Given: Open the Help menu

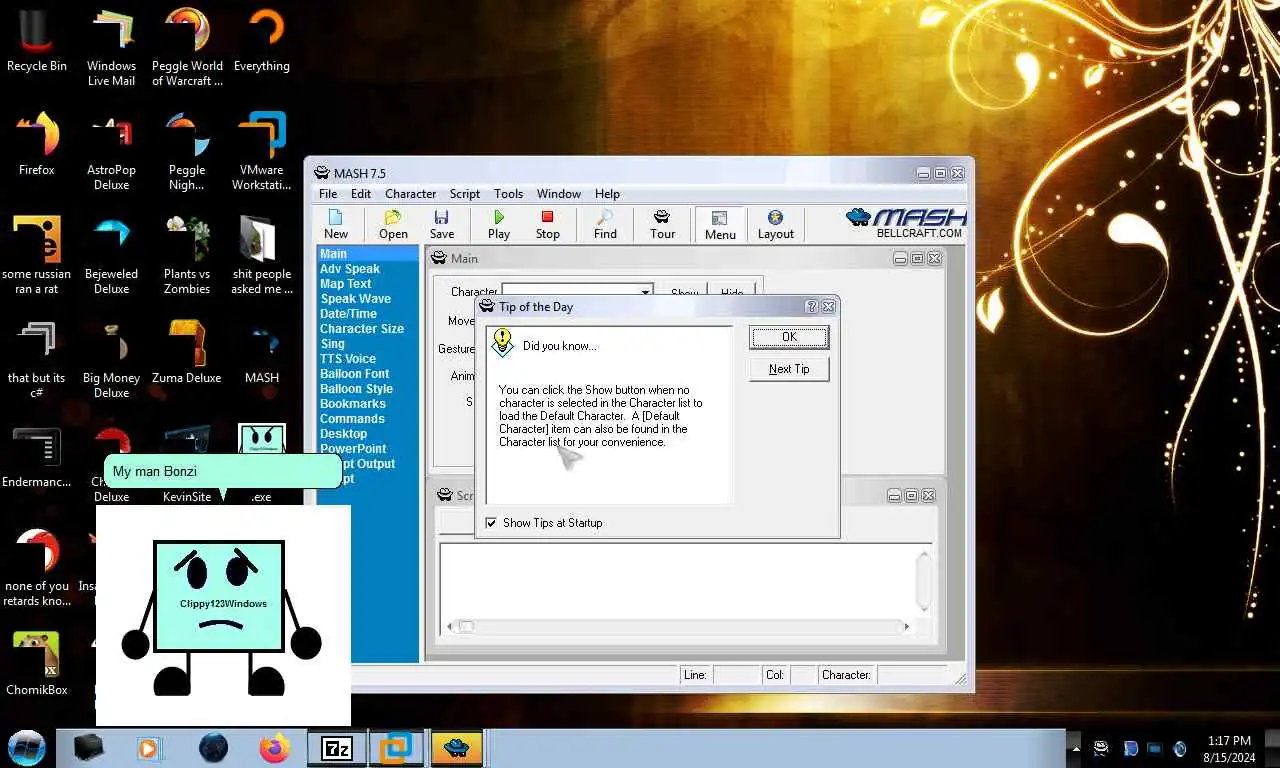Looking at the screenshot, I should (x=607, y=194).
